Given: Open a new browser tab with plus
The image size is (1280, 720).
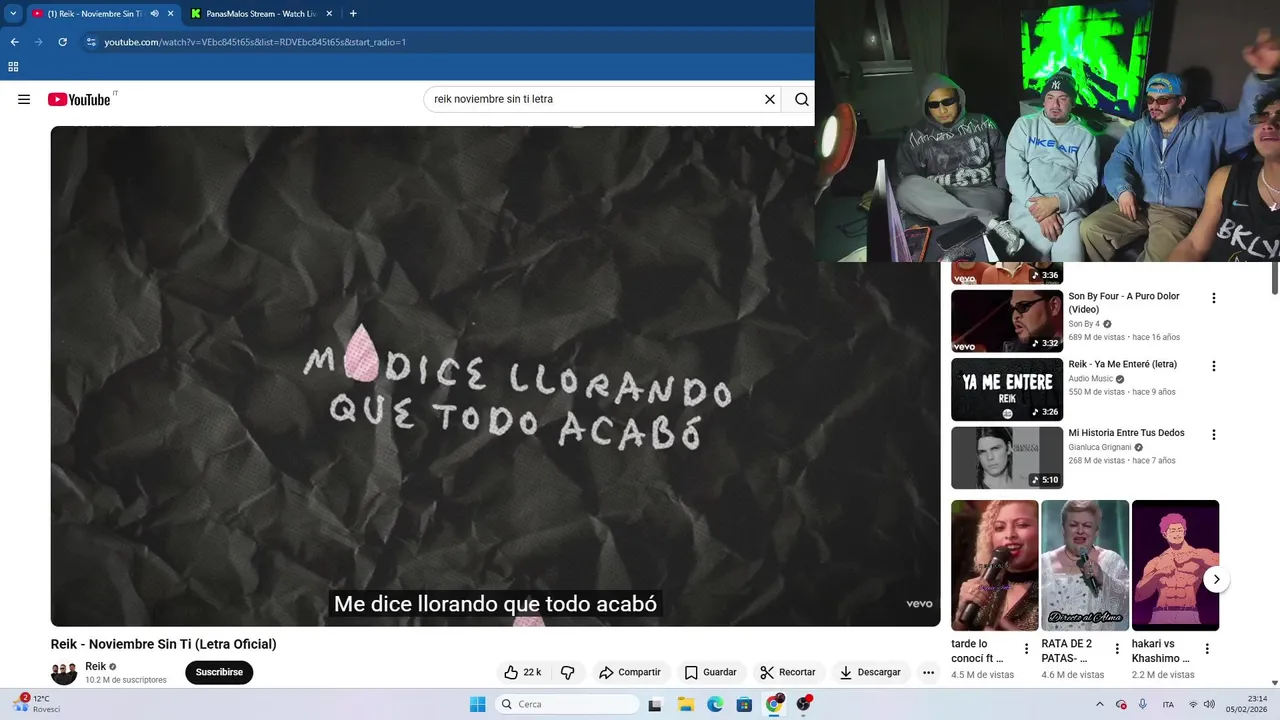Looking at the screenshot, I should click(353, 14).
